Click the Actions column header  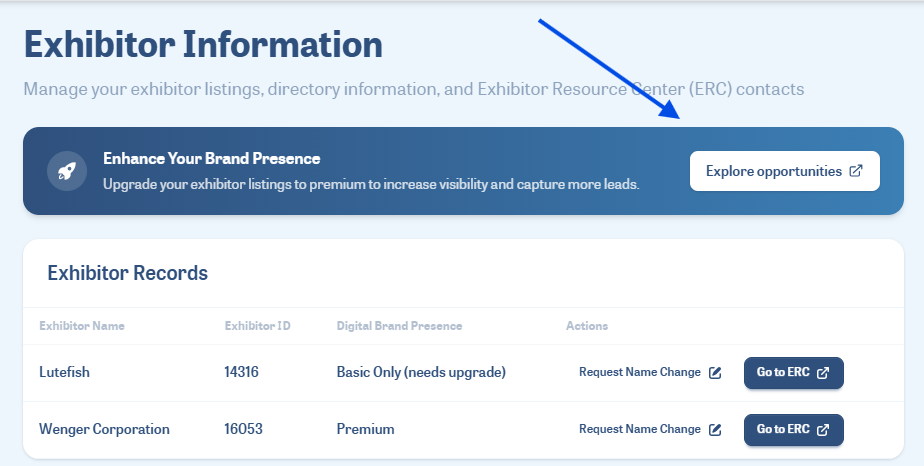tap(587, 326)
